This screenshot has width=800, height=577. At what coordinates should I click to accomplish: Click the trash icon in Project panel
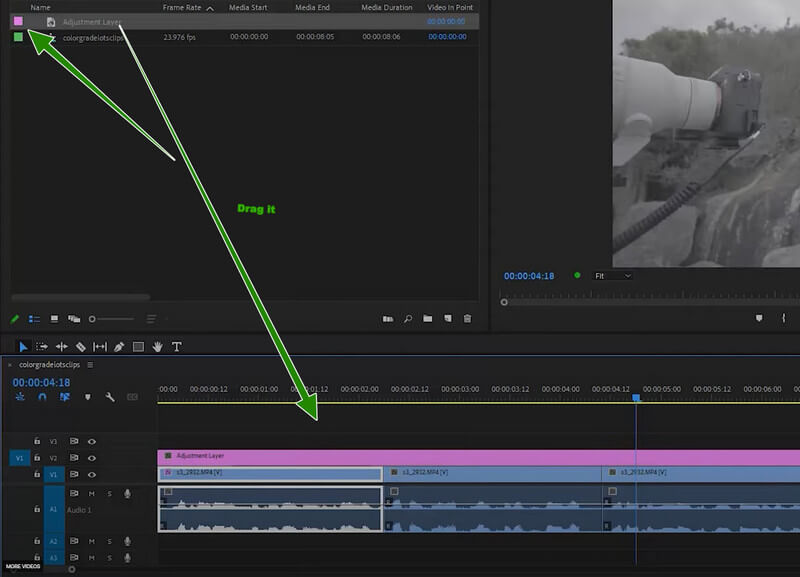coord(466,319)
